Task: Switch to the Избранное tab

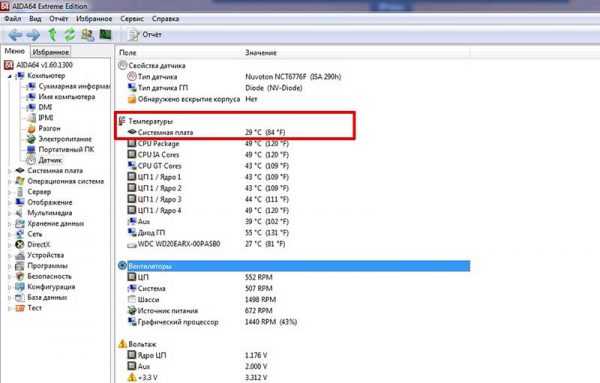Action: [x=51, y=52]
